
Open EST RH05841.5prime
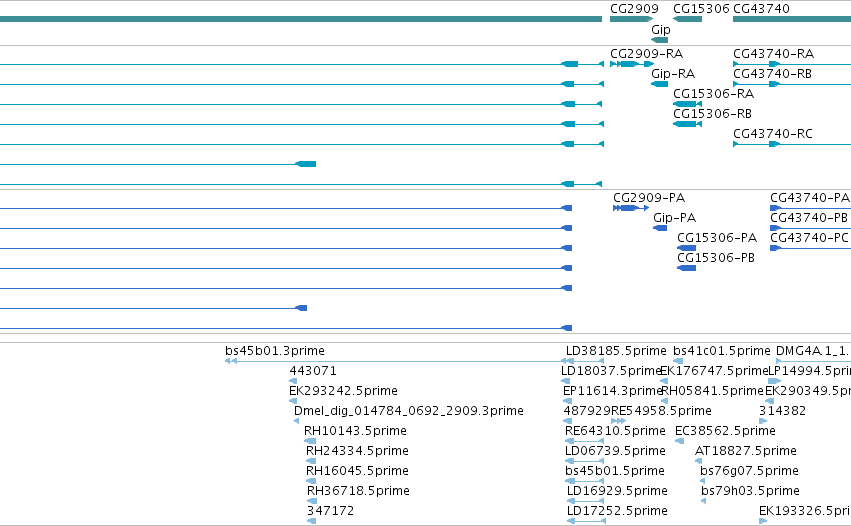(713, 391)
